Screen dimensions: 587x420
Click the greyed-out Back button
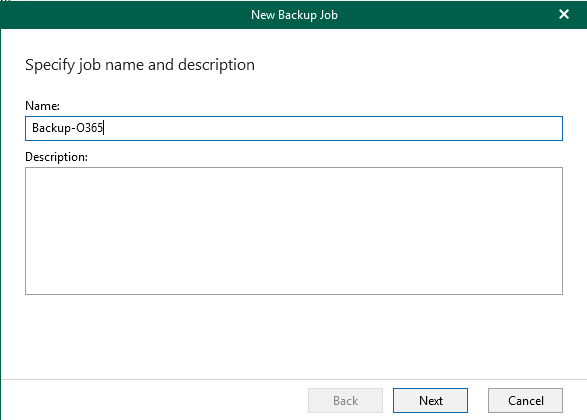click(345, 401)
